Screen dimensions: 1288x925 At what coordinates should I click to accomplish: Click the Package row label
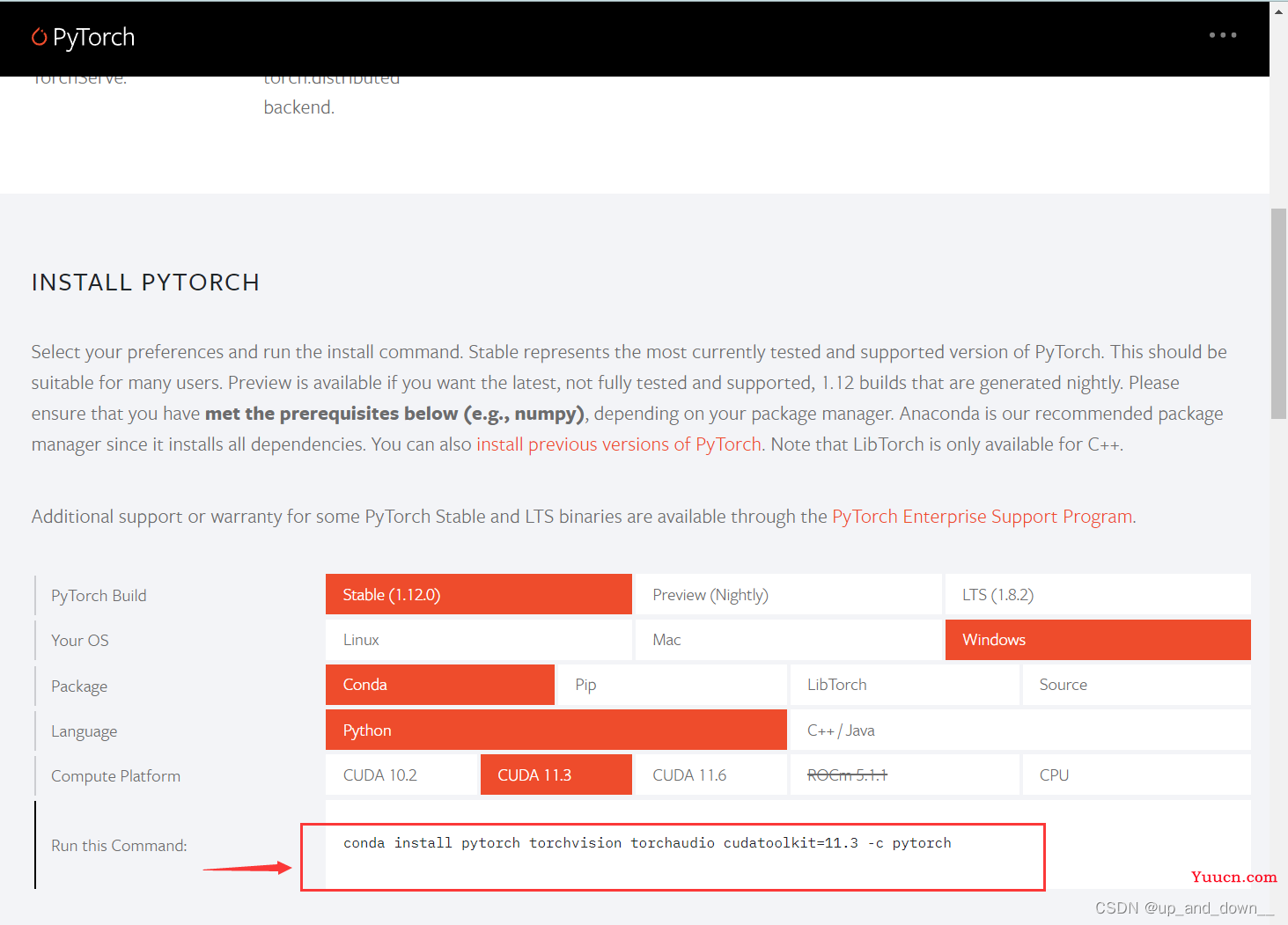tap(79, 686)
